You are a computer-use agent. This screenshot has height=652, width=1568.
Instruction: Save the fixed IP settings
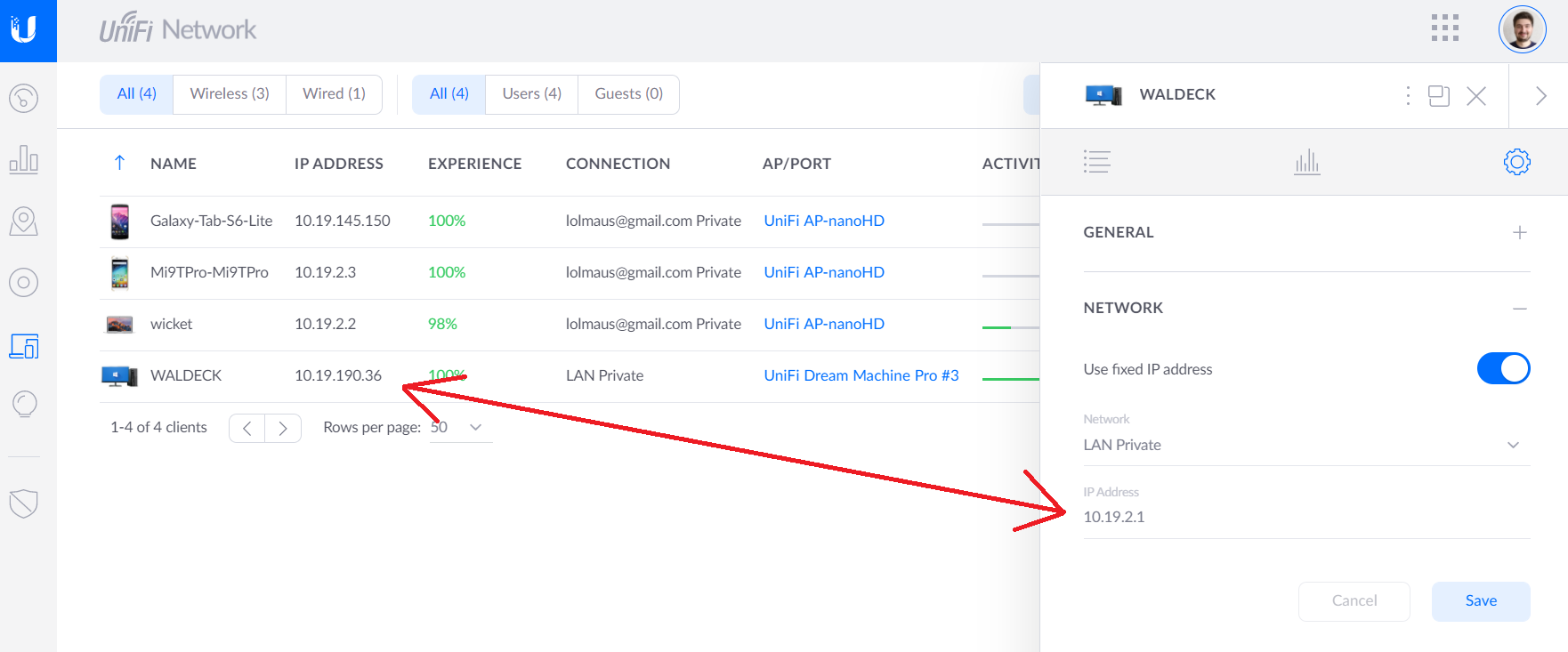(x=1480, y=601)
